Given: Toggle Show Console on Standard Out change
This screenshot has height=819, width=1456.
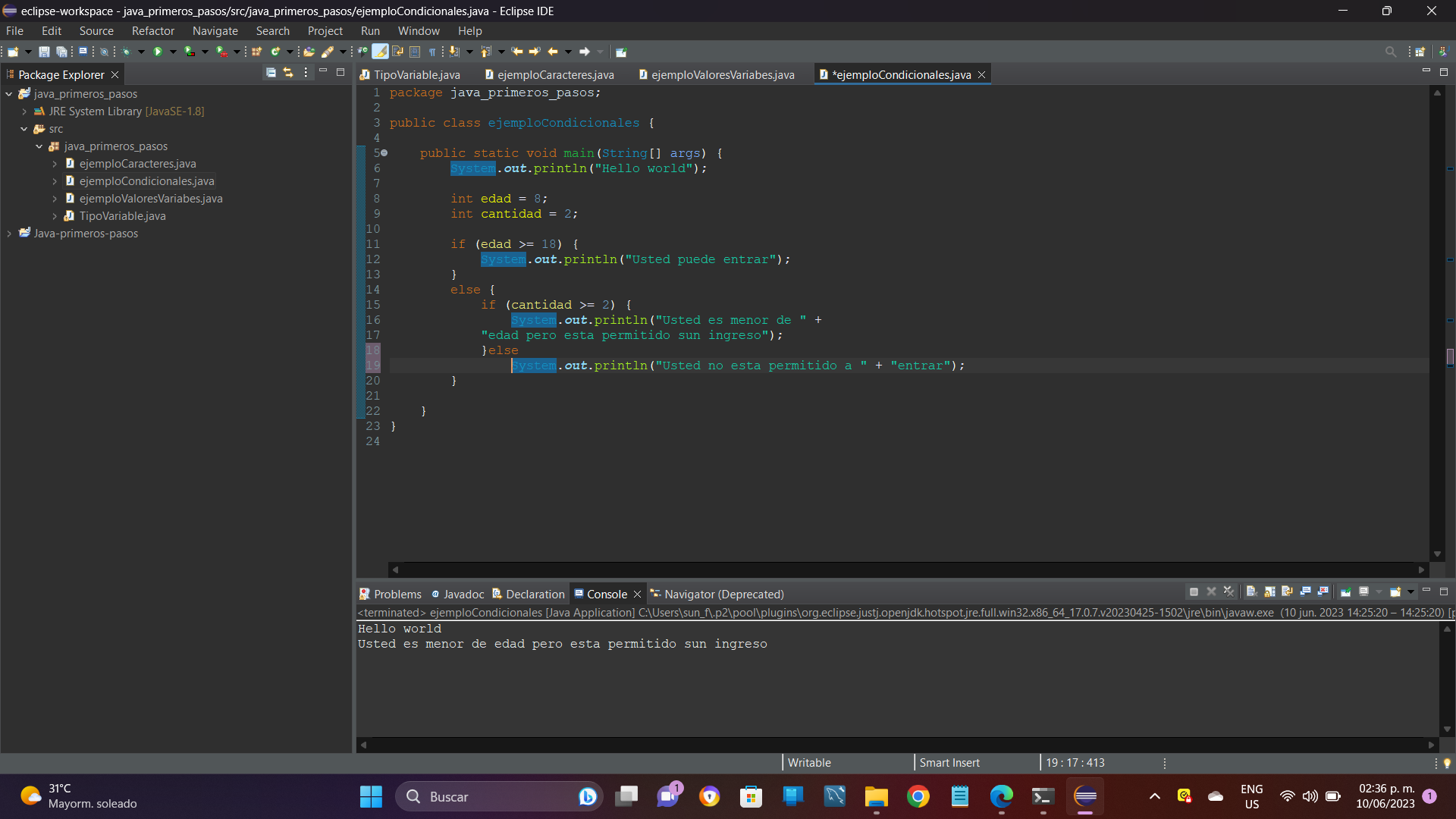Looking at the screenshot, I should 1306,591.
